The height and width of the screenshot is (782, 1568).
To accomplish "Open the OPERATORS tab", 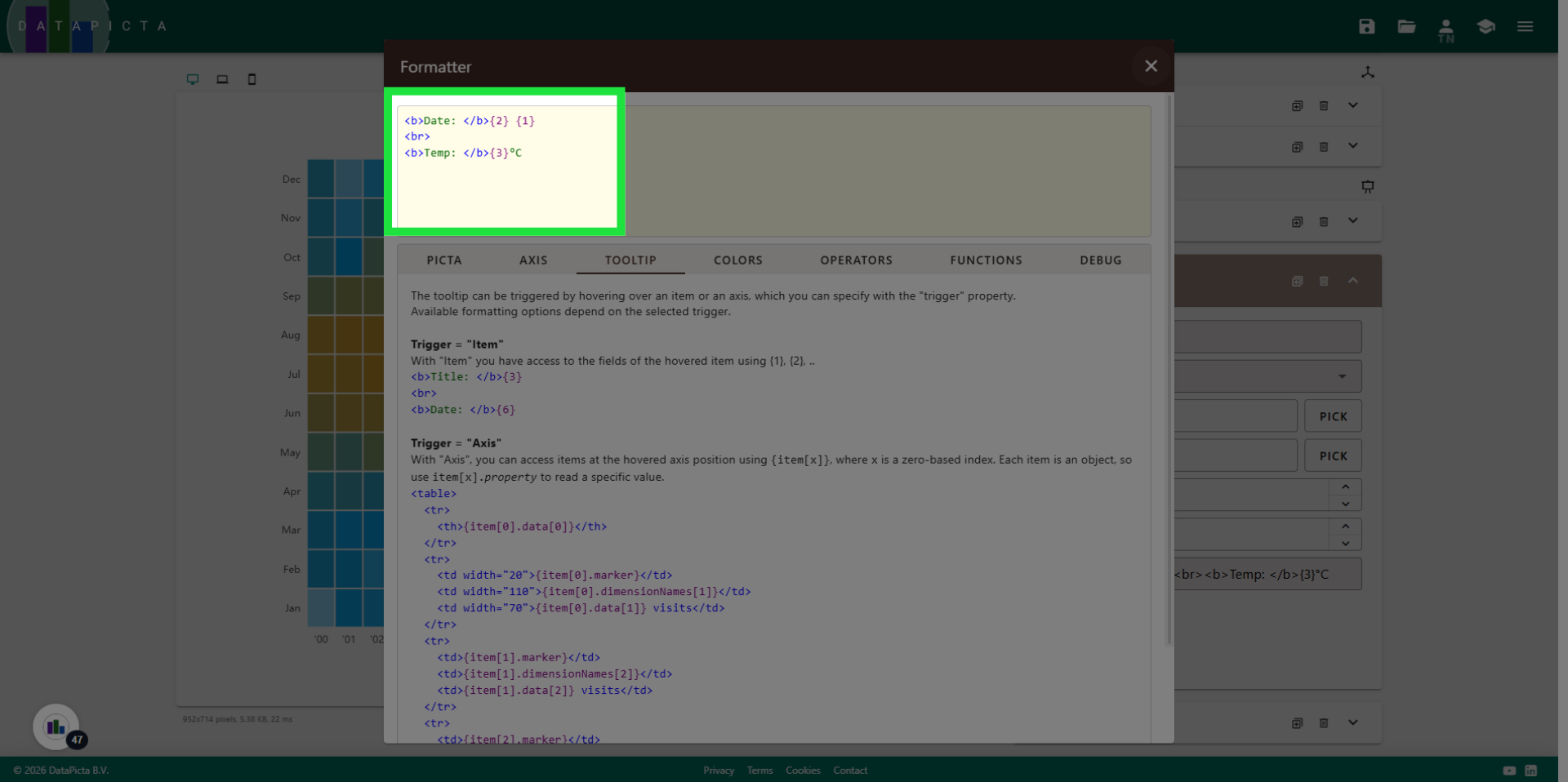I will [x=856, y=260].
